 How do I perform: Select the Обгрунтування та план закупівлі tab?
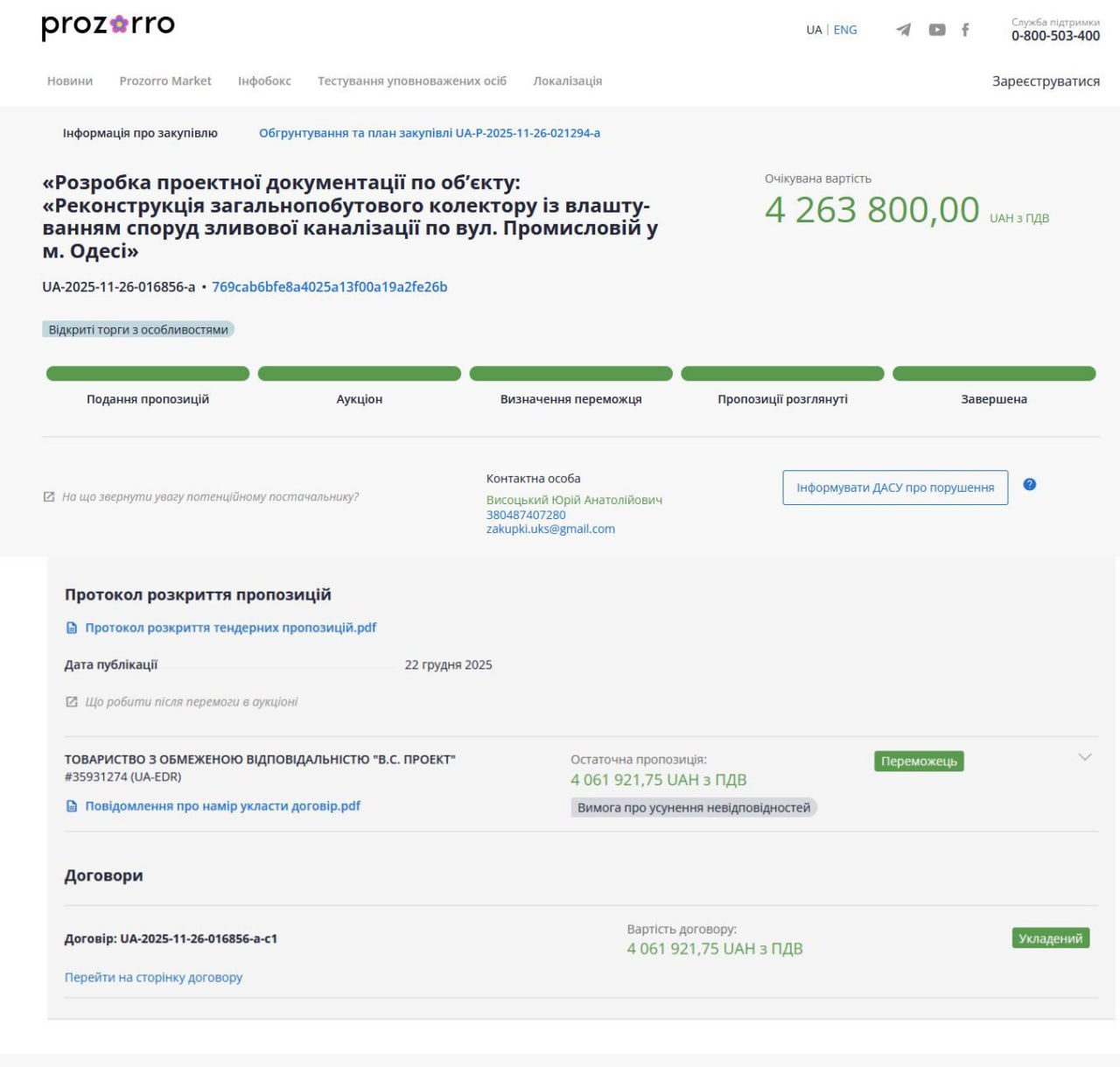[x=430, y=133]
